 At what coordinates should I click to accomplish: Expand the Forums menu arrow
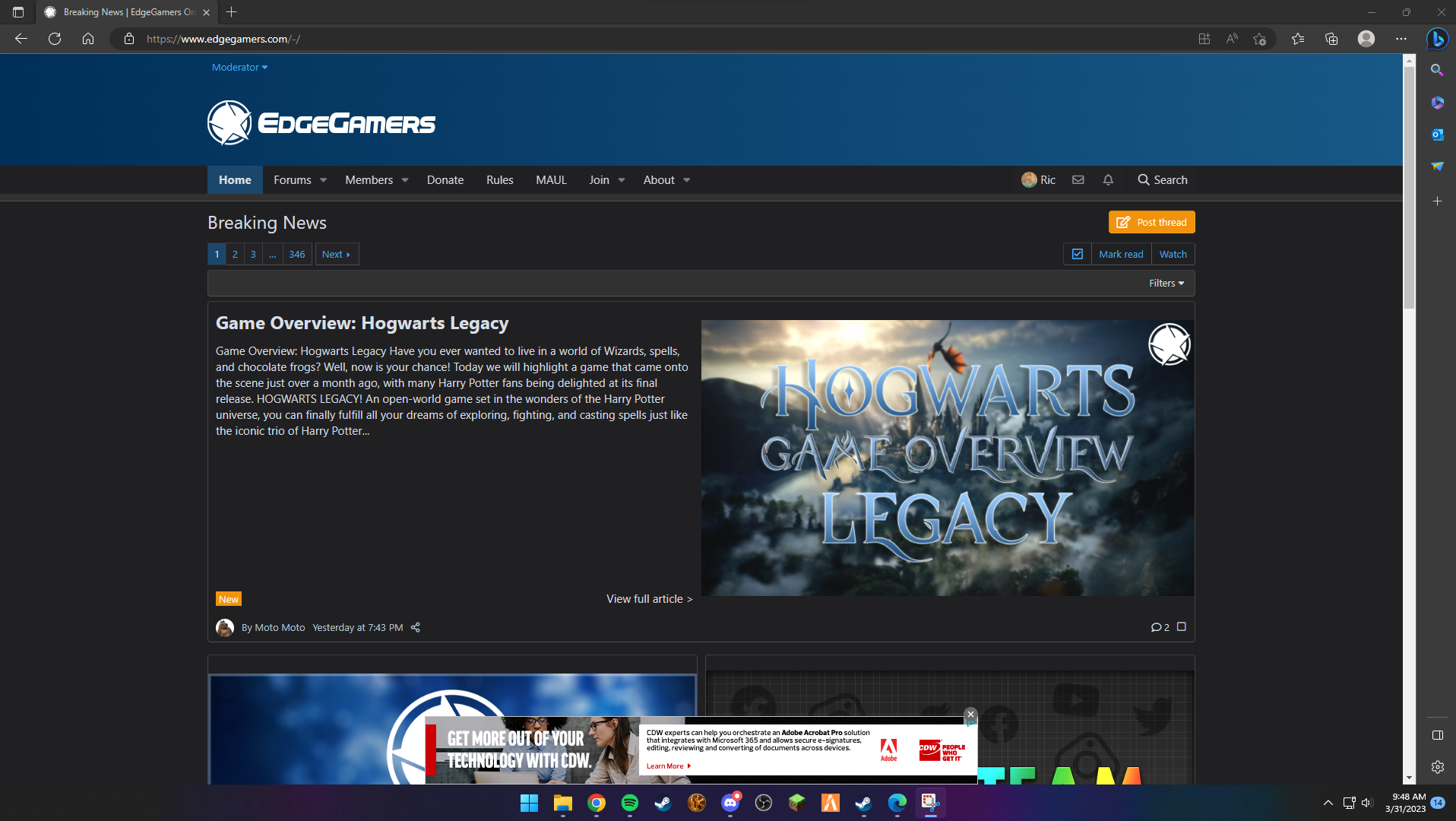point(323,180)
